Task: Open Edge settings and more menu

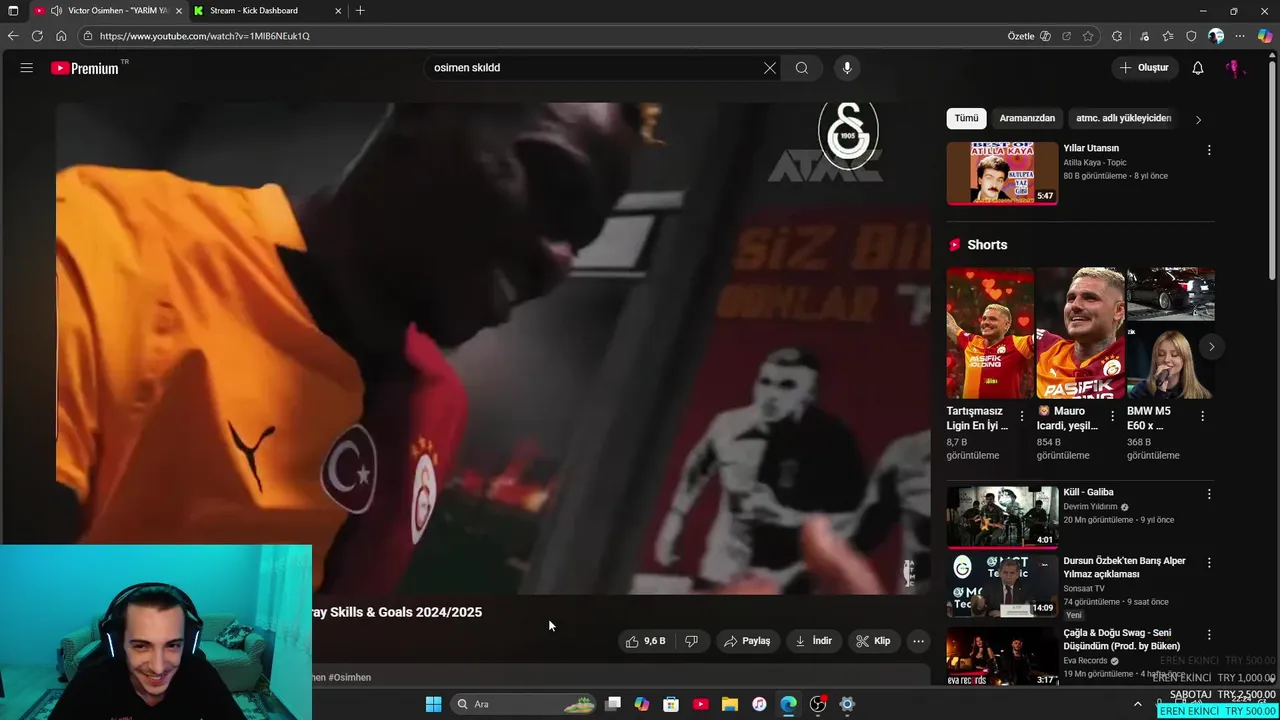Action: click(1240, 36)
